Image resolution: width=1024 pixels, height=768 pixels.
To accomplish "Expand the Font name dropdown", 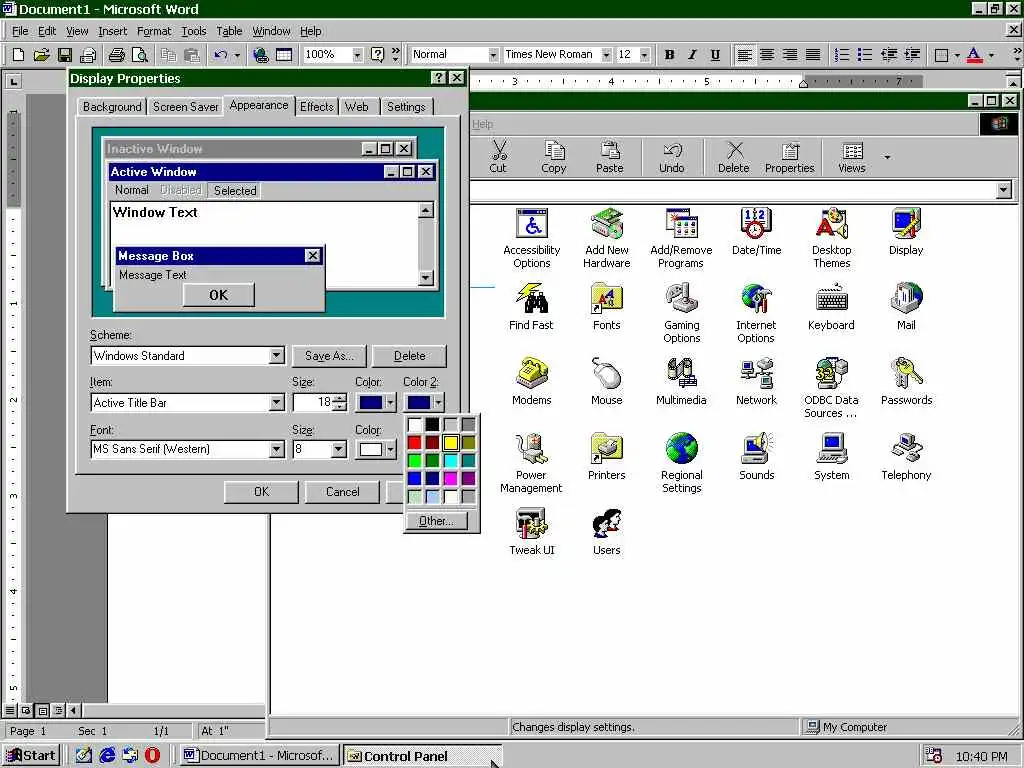I will pyautogui.click(x=276, y=449).
